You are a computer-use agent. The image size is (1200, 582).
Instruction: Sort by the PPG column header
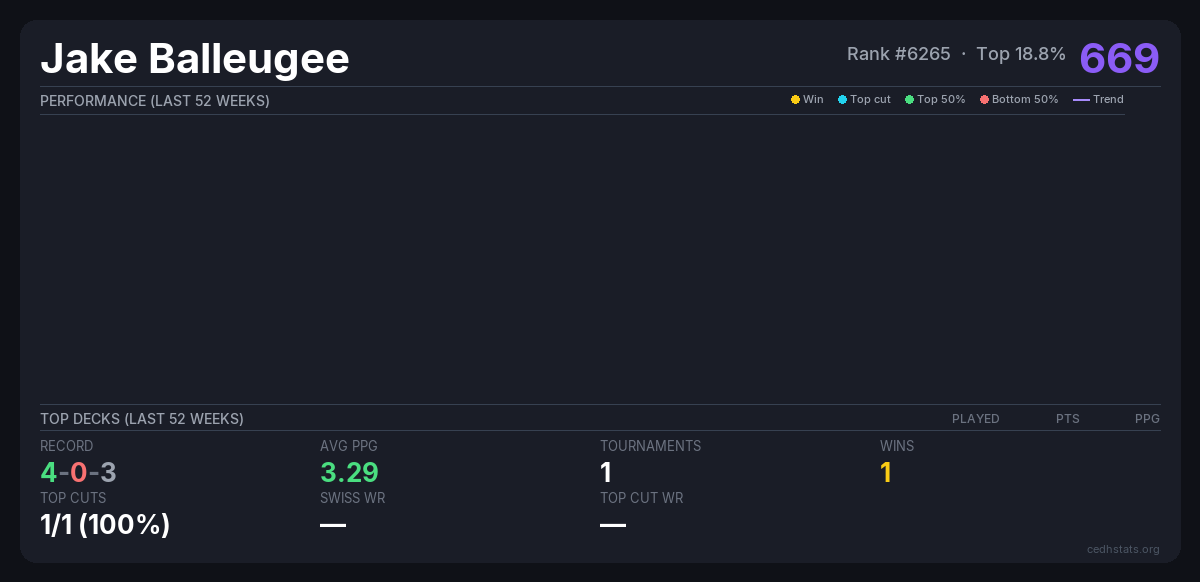pyautogui.click(x=1147, y=419)
